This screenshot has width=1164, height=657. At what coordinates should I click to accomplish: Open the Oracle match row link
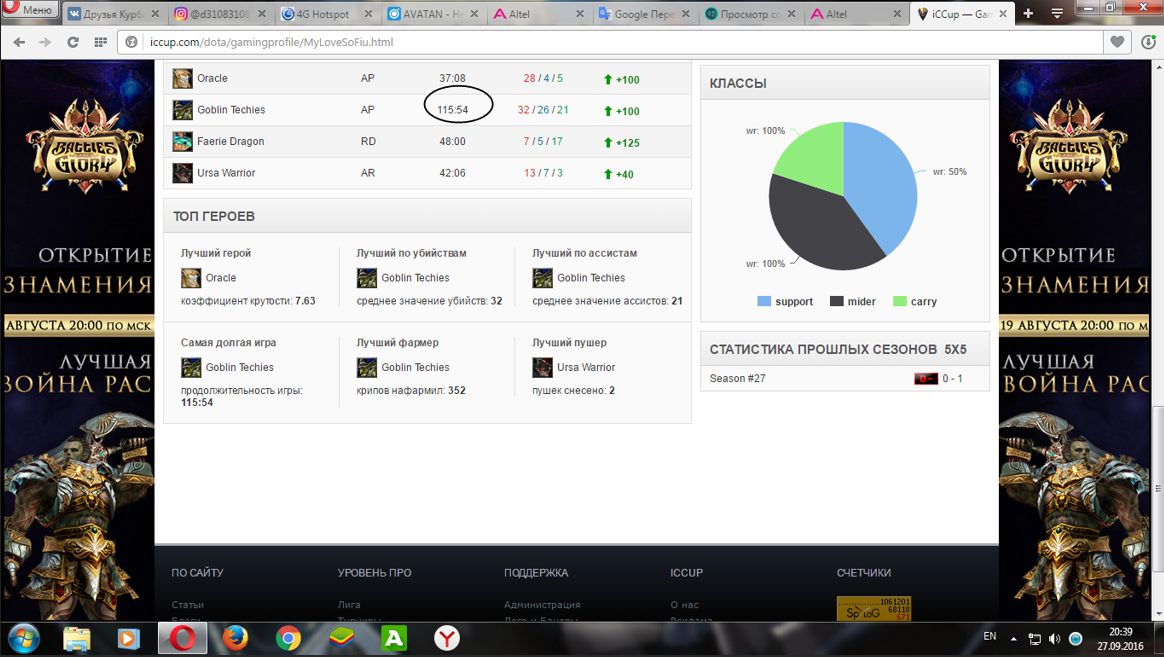pyautogui.click(x=212, y=78)
